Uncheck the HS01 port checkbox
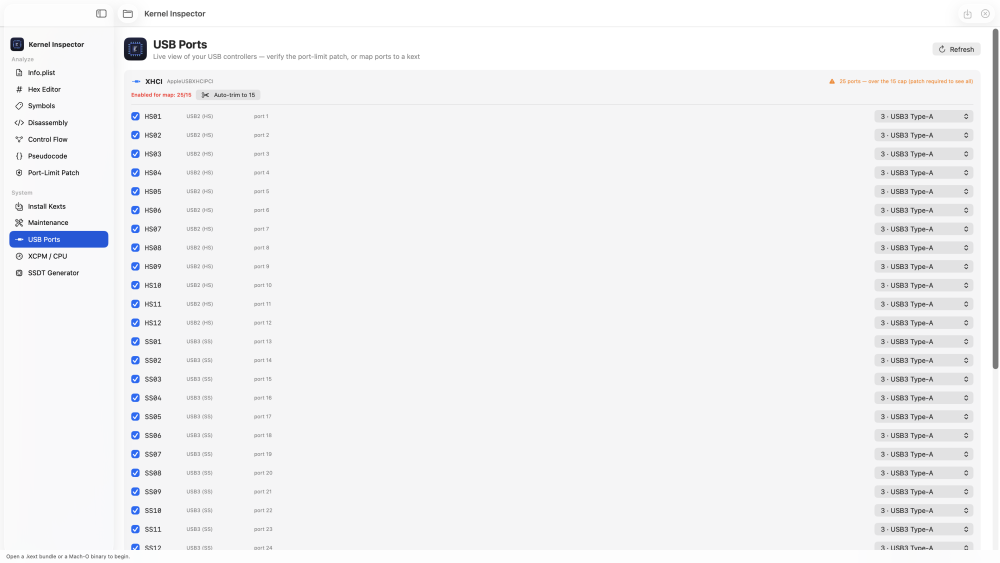Viewport: 1000px width, 563px height. (135, 116)
